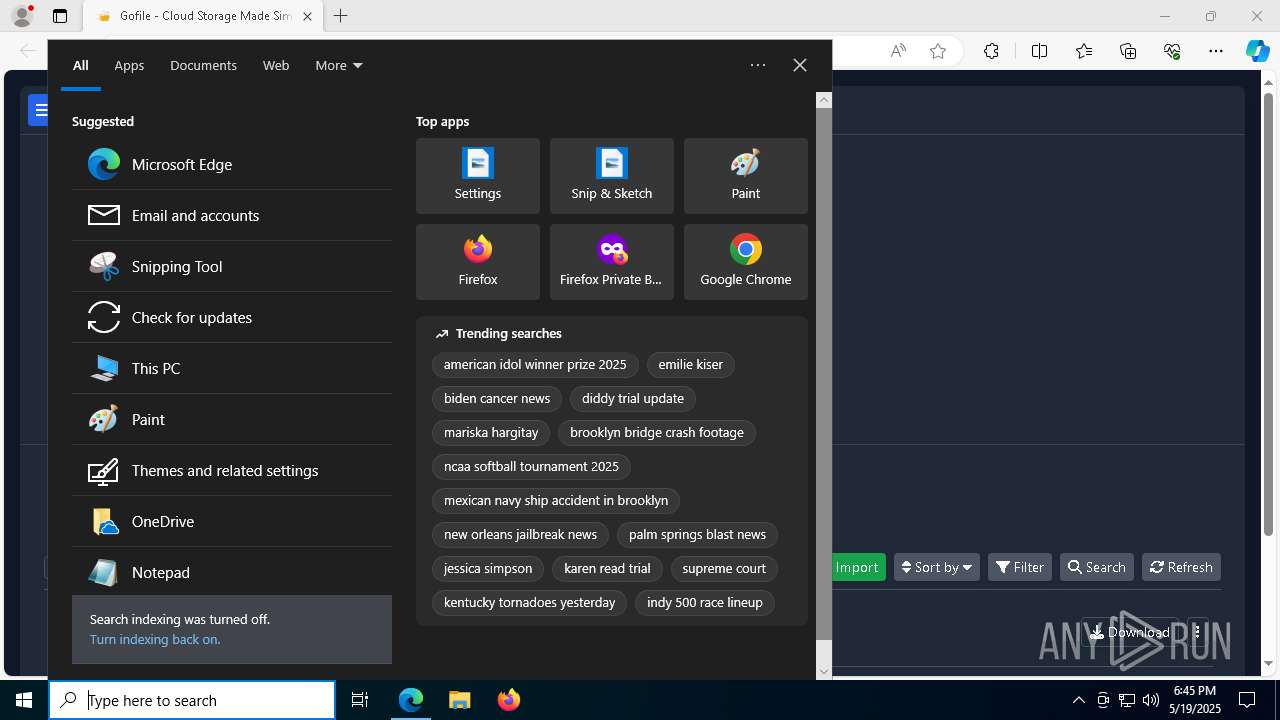
Task: Open Edge from the taskbar
Action: (411, 700)
